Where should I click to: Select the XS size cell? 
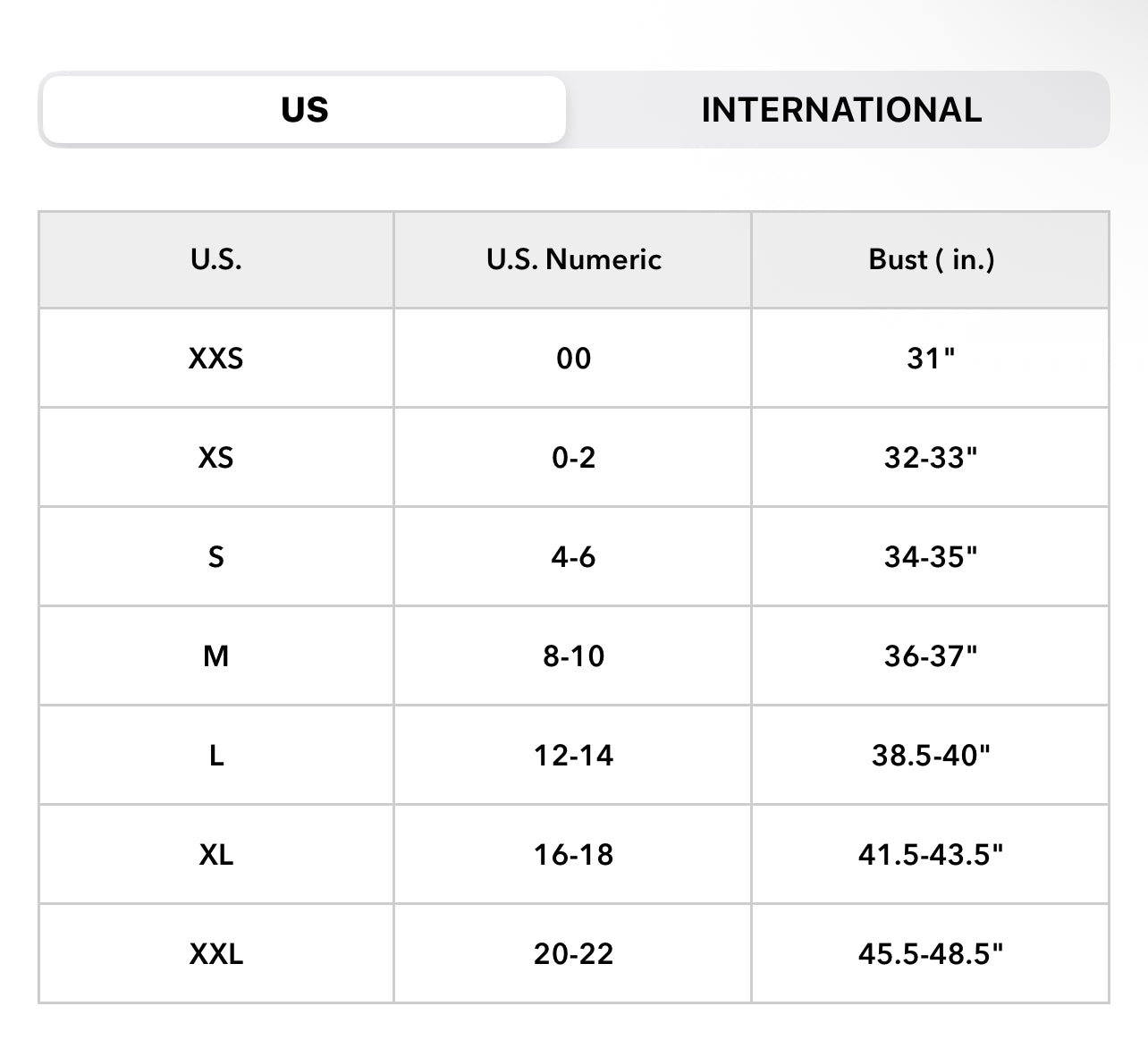point(215,458)
